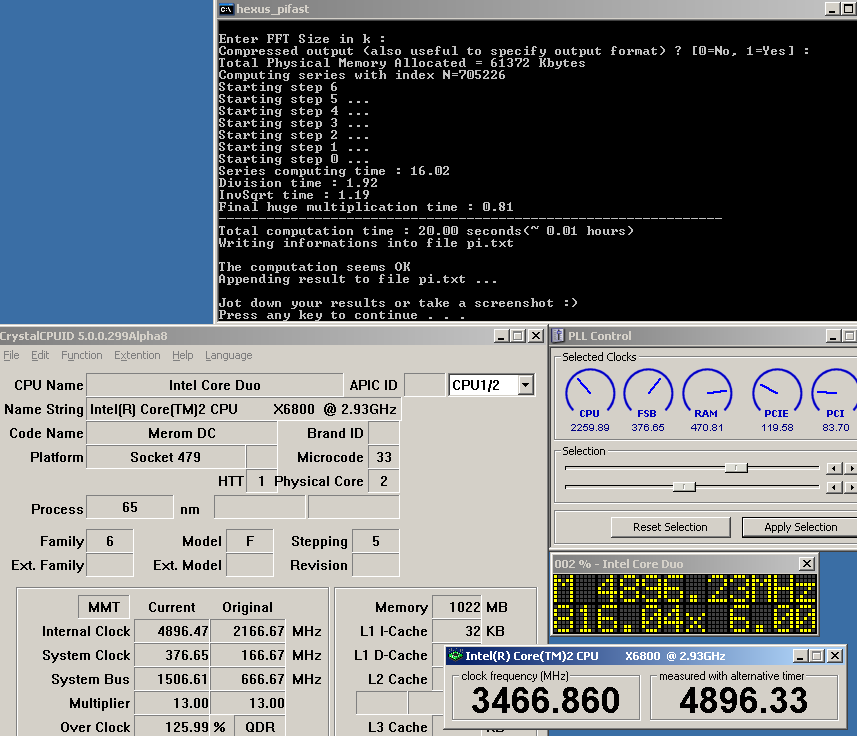Screen dimensions: 857x736
Task: Click the Memory value 1022
Action: pos(457,607)
